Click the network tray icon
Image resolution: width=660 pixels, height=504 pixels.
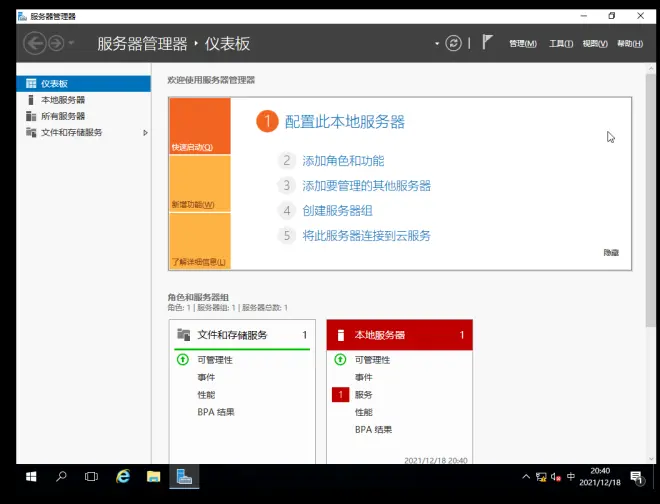coord(541,477)
